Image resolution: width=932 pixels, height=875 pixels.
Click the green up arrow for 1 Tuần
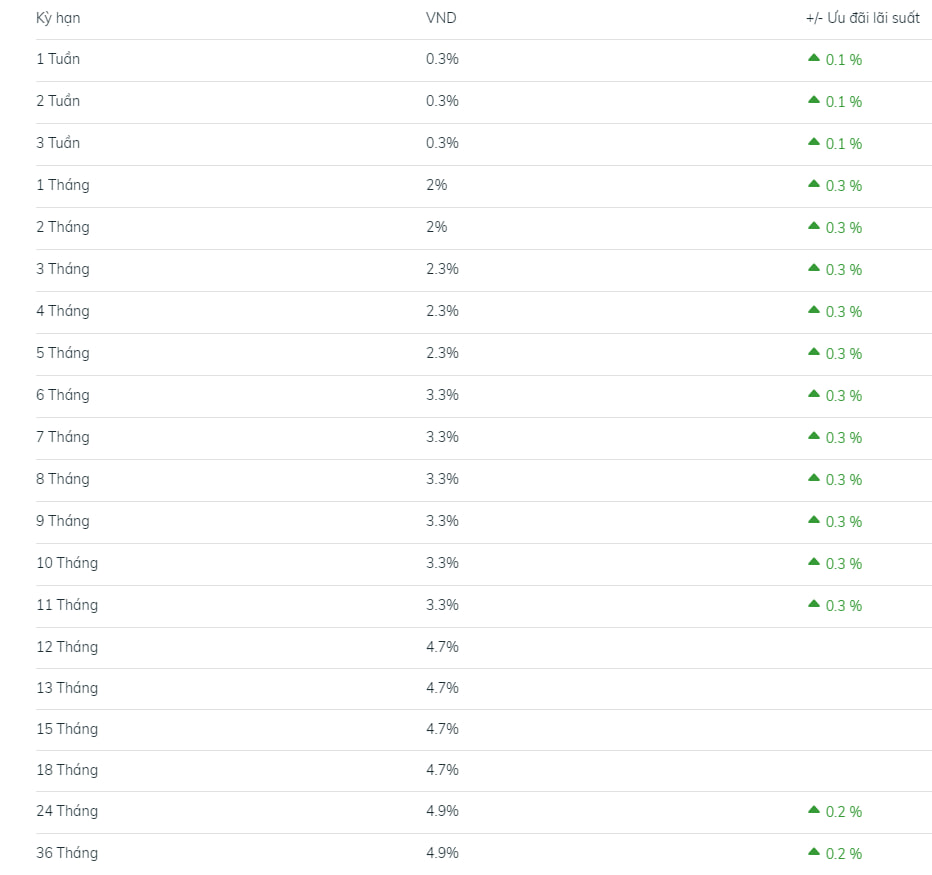pyautogui.click(x=814, y=58)
